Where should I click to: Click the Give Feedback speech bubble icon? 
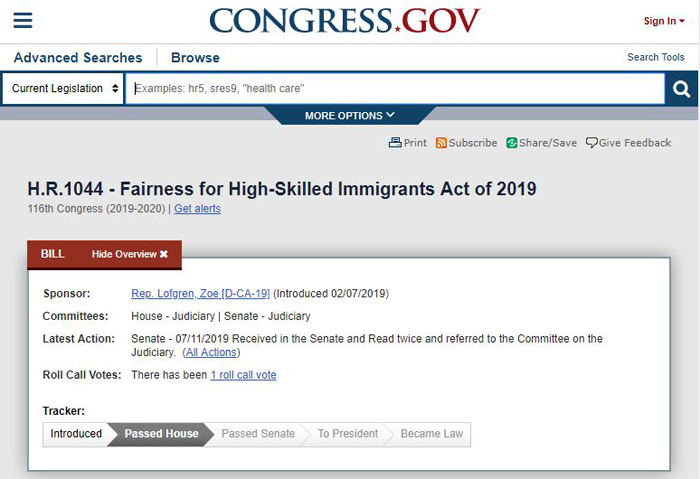tap(592, 143)
